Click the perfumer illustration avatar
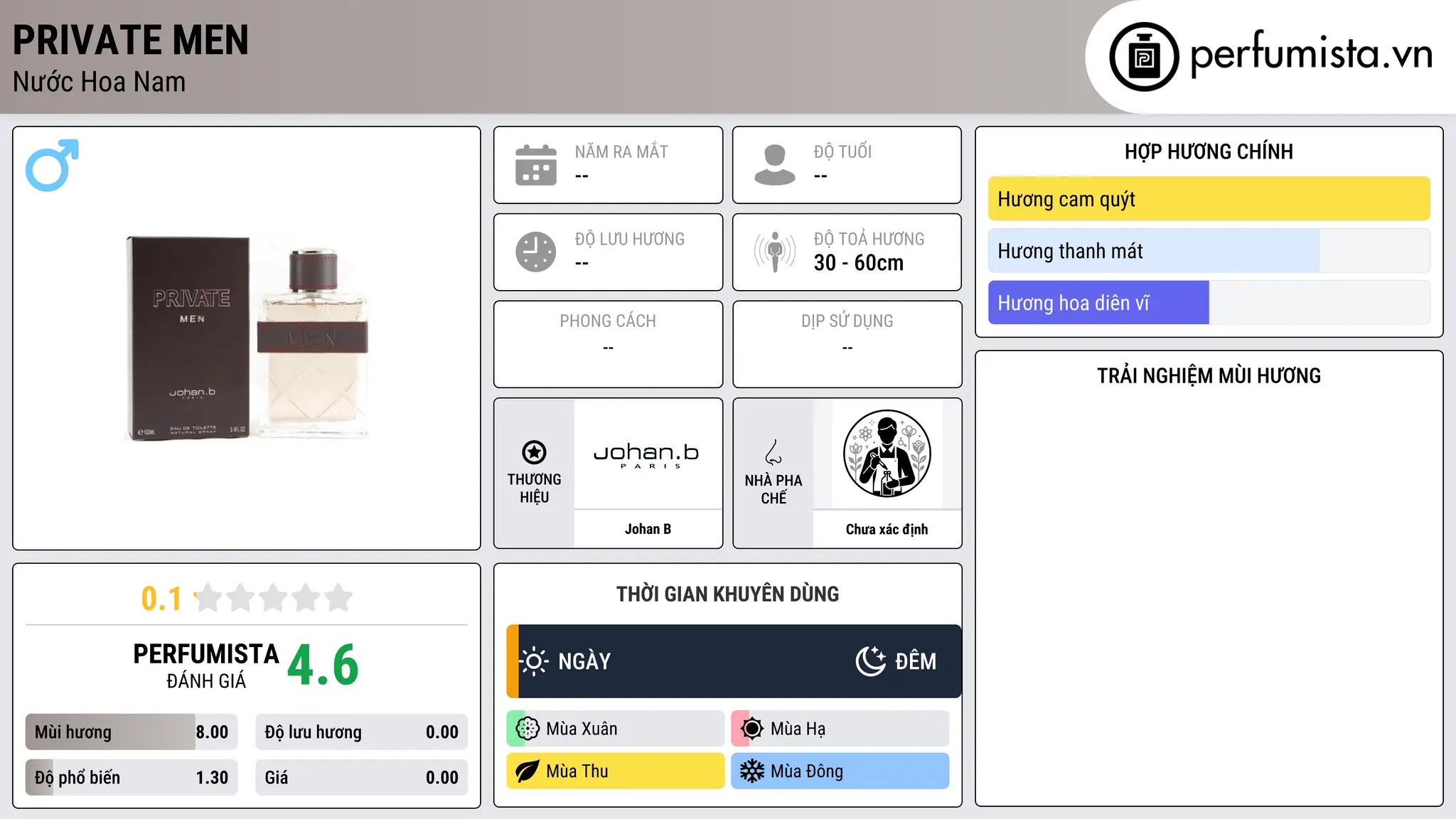The width and height of the screenshot is (1456, 819). point(887,454)
